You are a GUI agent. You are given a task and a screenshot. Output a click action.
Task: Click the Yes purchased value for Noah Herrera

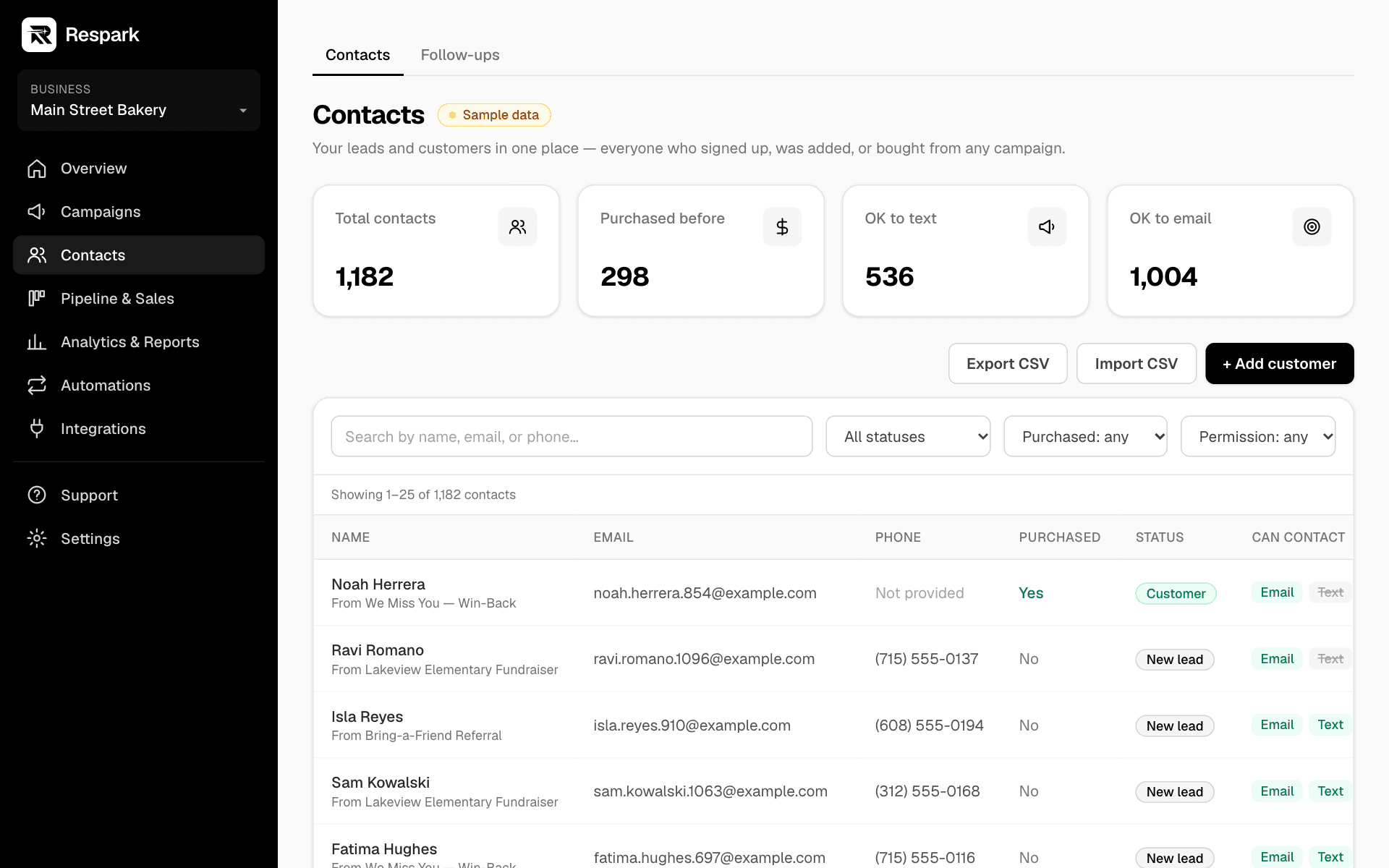[x=1030, y=593]
